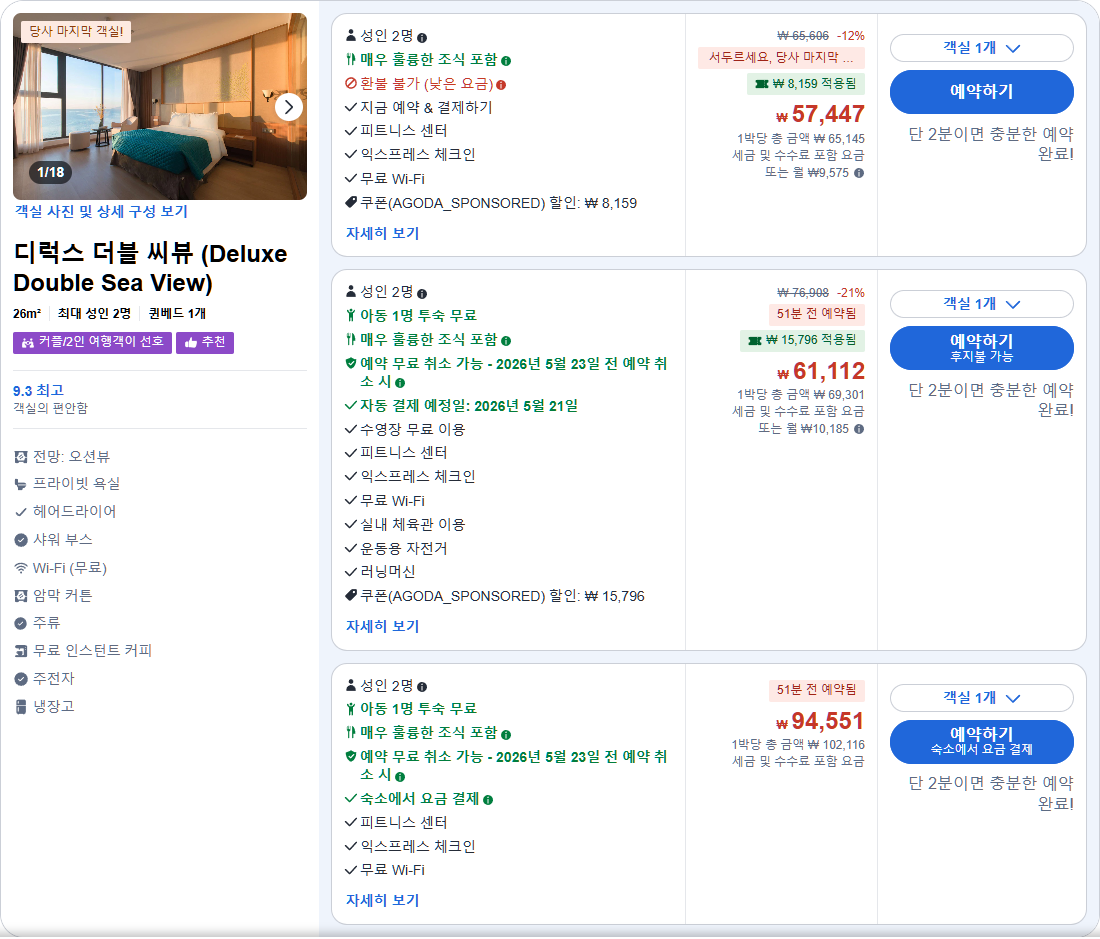Click info icon next to 환불 불가 (낮은 요금)

[501, 85]
